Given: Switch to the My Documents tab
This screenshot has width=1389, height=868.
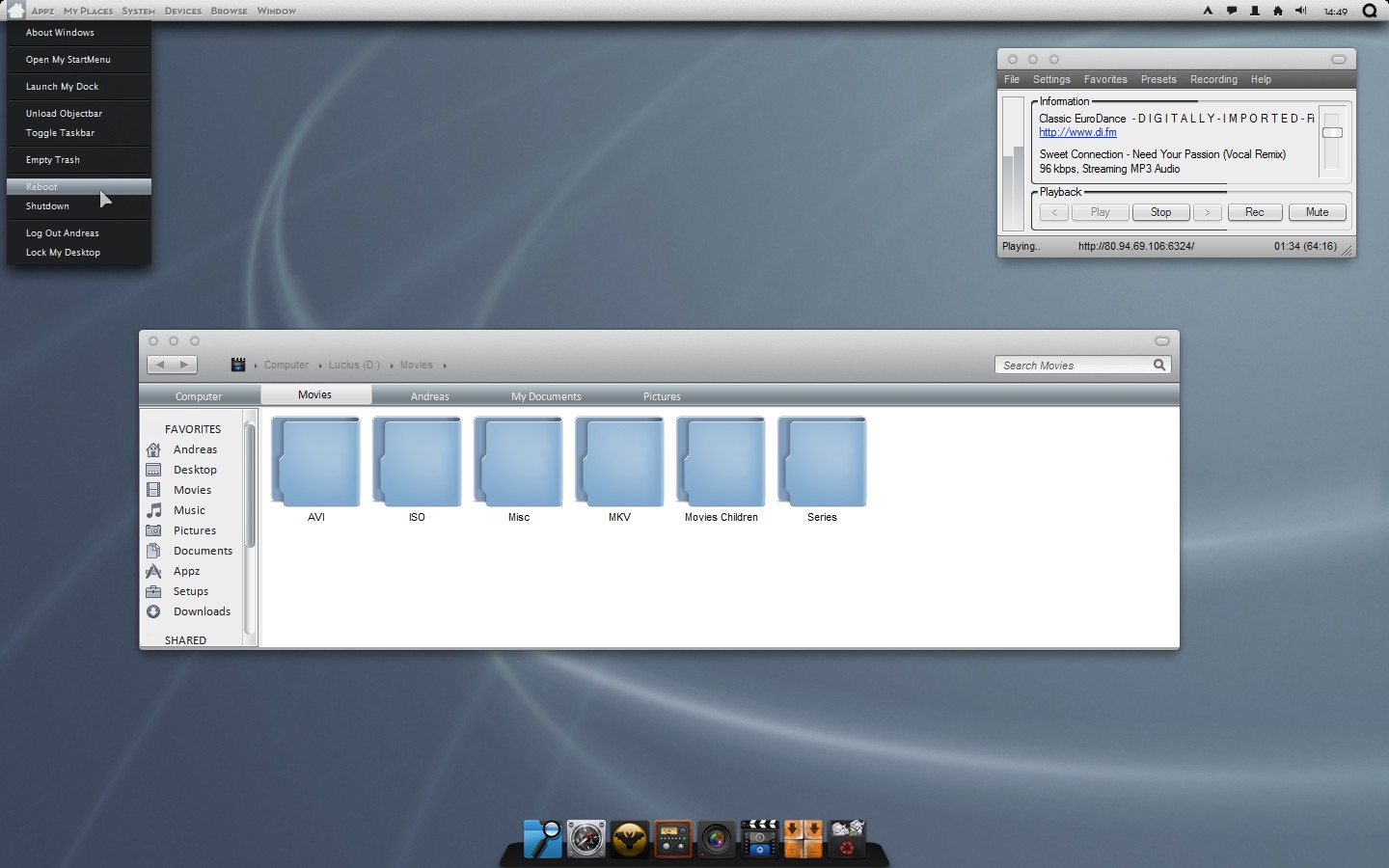Looking at the screenshot, I should tap(546, 396).
